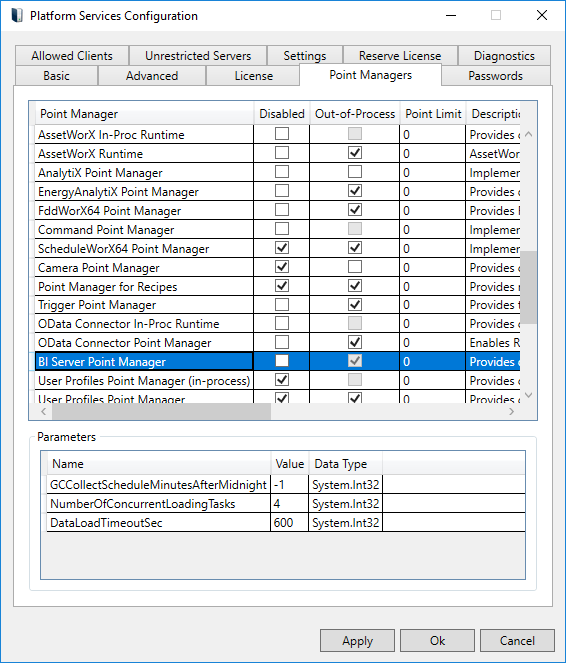Click the Disabled column header
Viewport: 566px width, 663px height.
pyautogui.click(x=282, y=114)
